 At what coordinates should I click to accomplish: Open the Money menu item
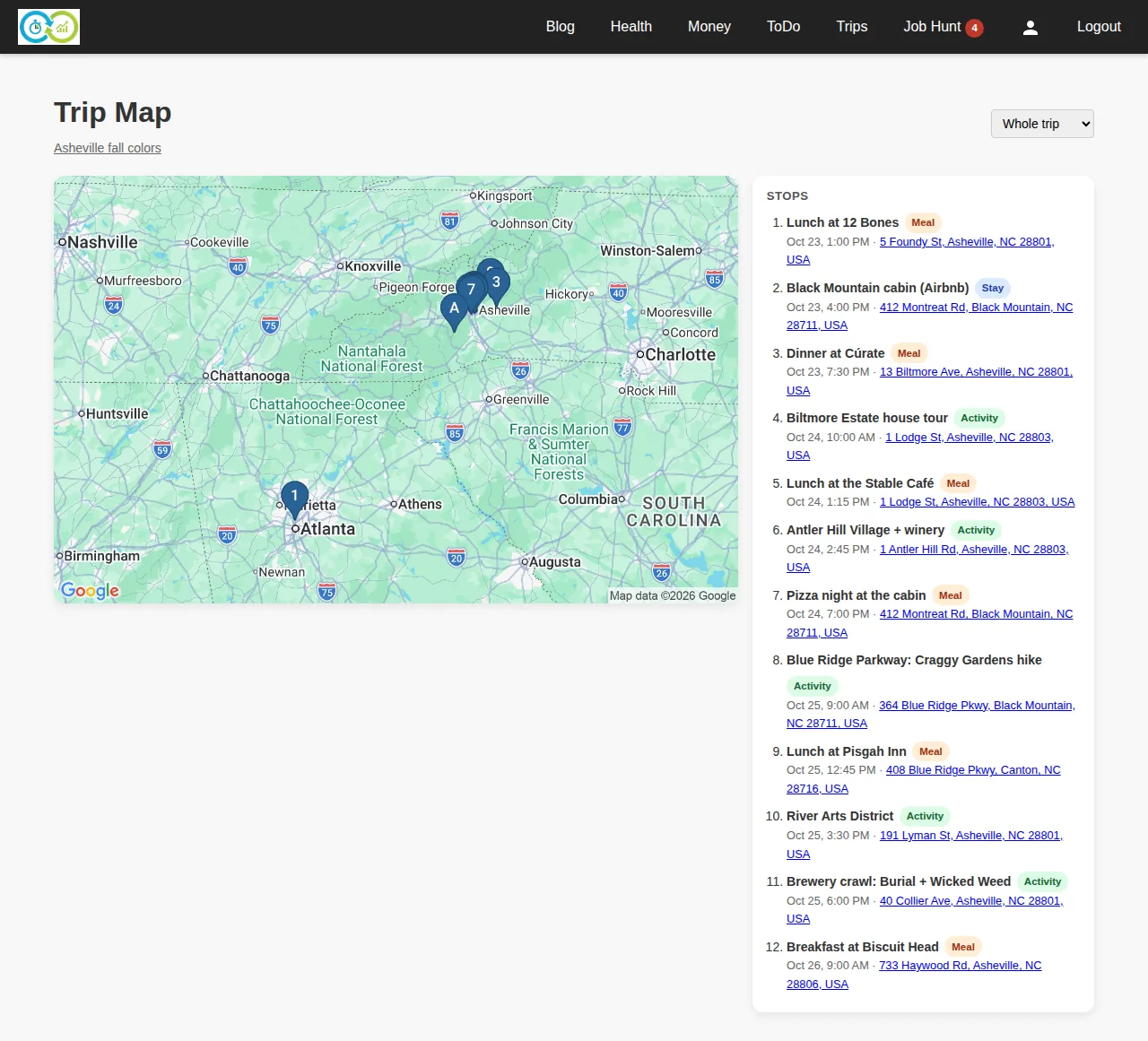pos(709,27)
